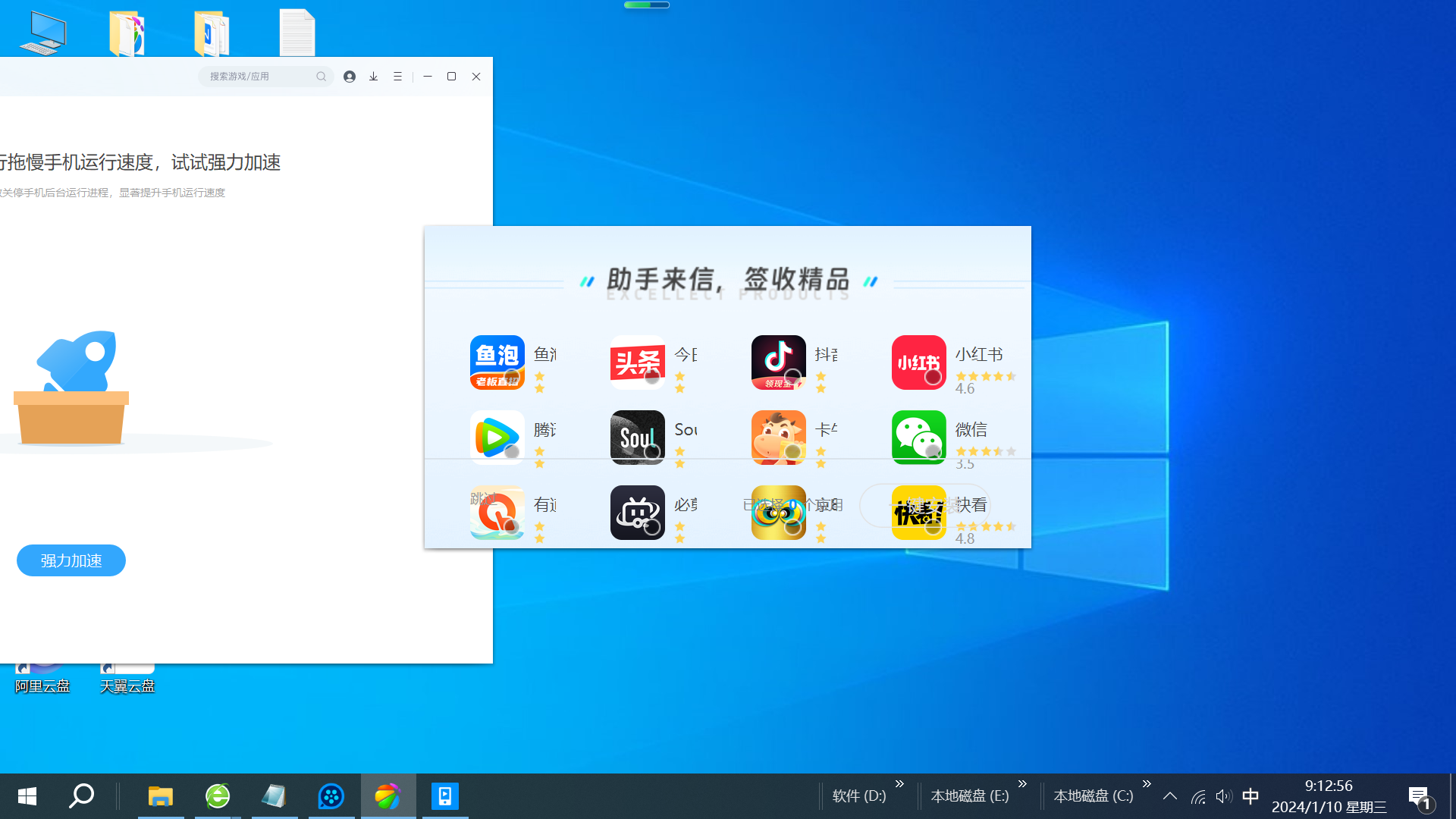This screenshot has width=1456, height=819.
Task: Open the phone assistant app on the taskbar
Action: click(x=445, y=796)
